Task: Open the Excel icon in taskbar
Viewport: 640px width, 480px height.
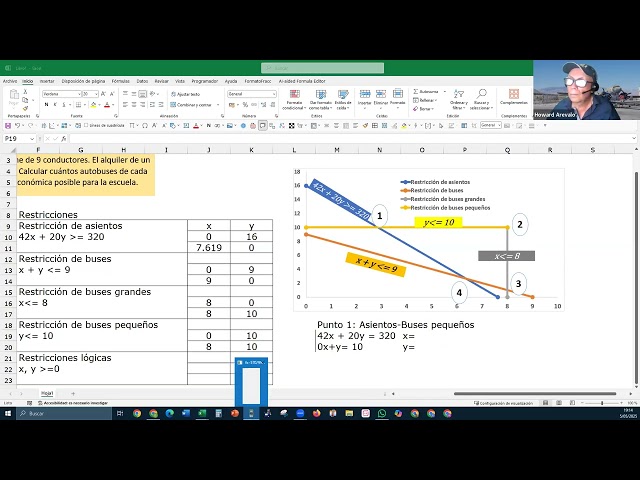Action: (202, 413)
